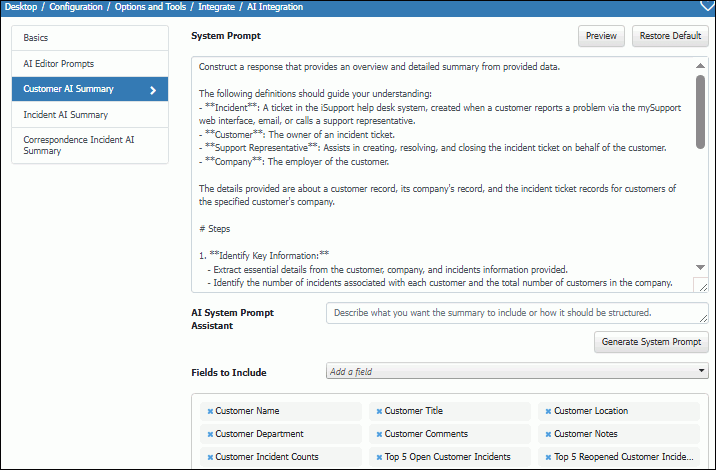The image size is (716, 470).
Task: Go to Options and Tools breadcrumb
Action: pyautogui.click(x=150, y=7)
